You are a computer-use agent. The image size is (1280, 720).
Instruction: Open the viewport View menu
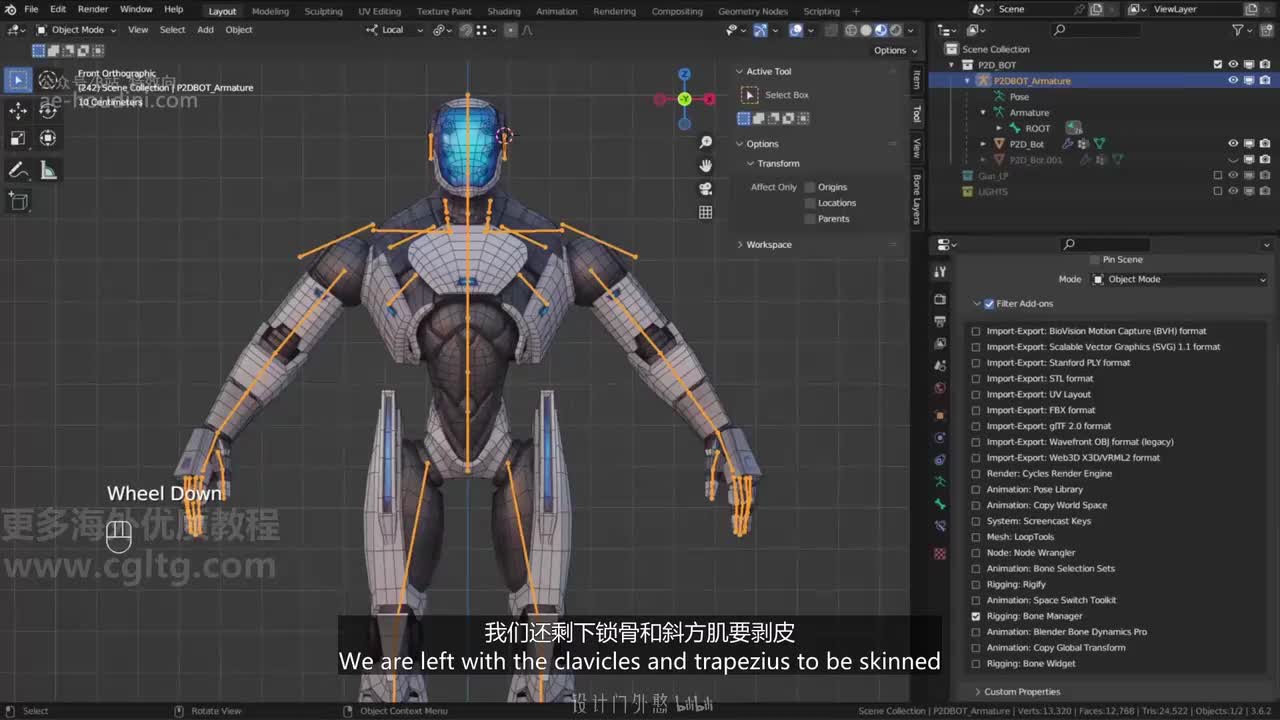pyautogui.click(x=138, y=30)
